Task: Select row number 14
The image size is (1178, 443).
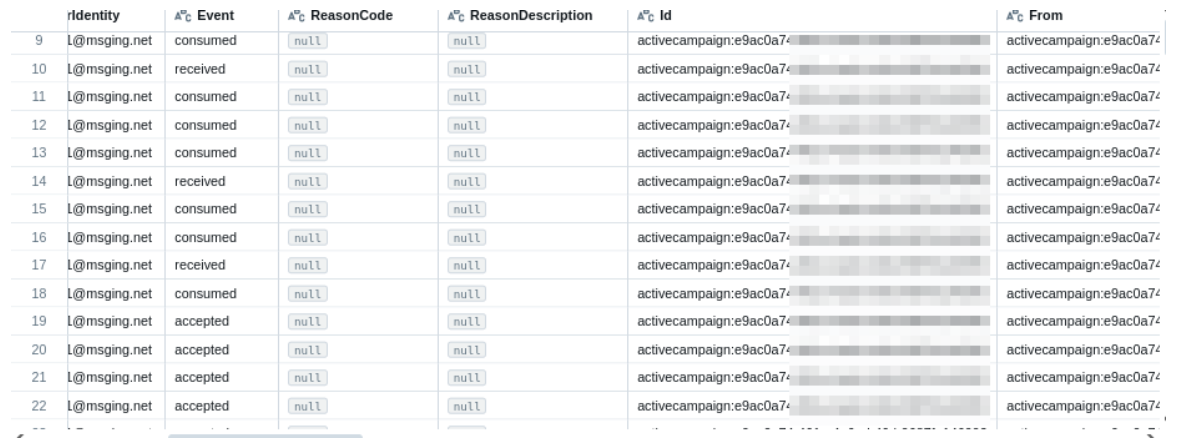Action: tap(40, 182)
